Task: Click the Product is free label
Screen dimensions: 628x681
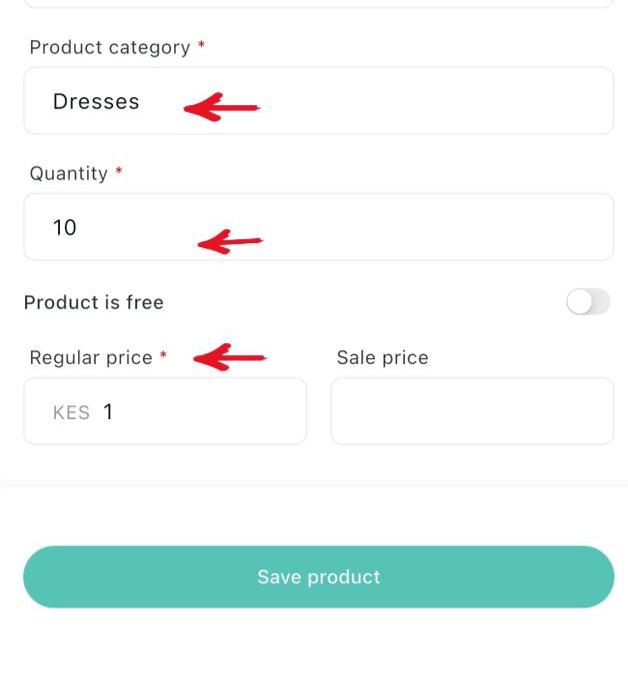Action: 94,302
